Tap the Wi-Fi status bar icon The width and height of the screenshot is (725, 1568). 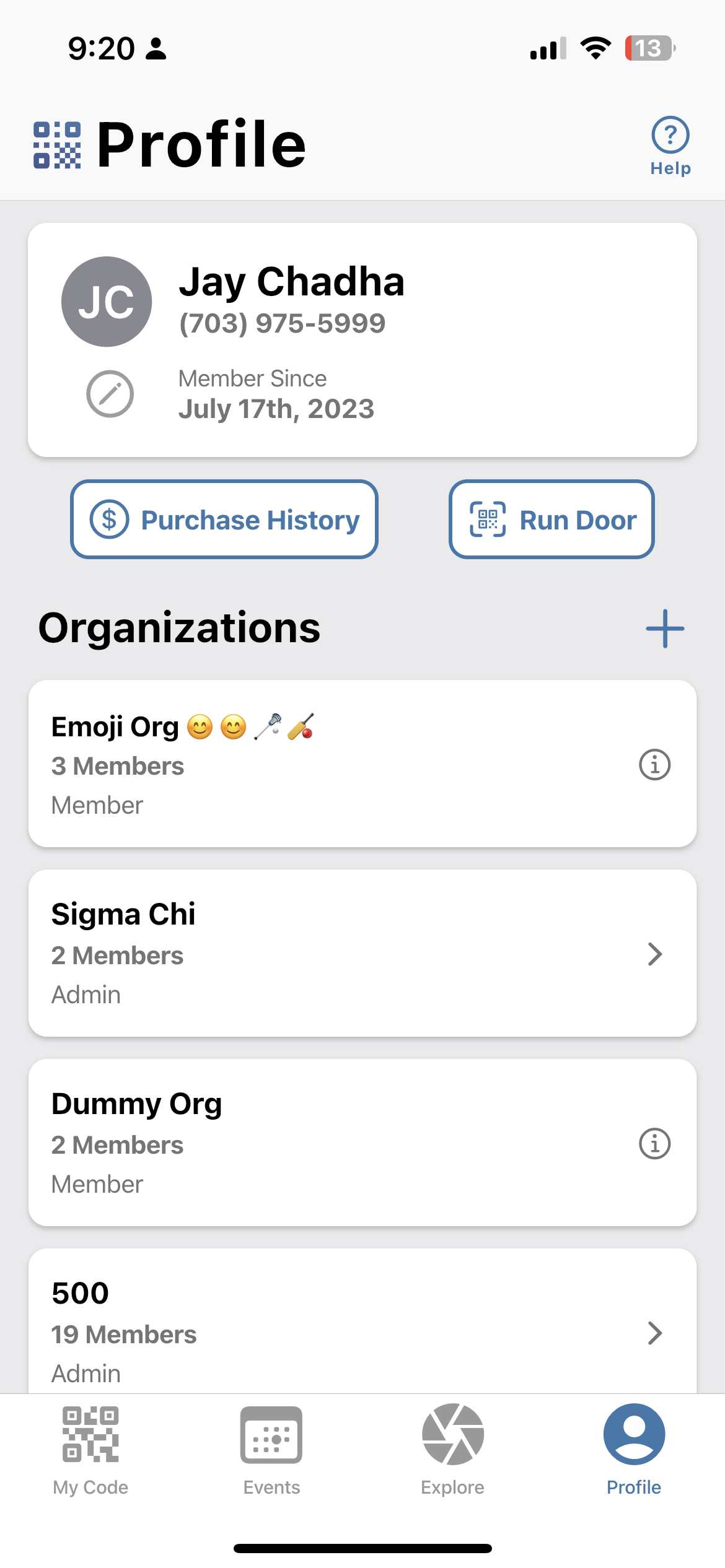point(595,48)
